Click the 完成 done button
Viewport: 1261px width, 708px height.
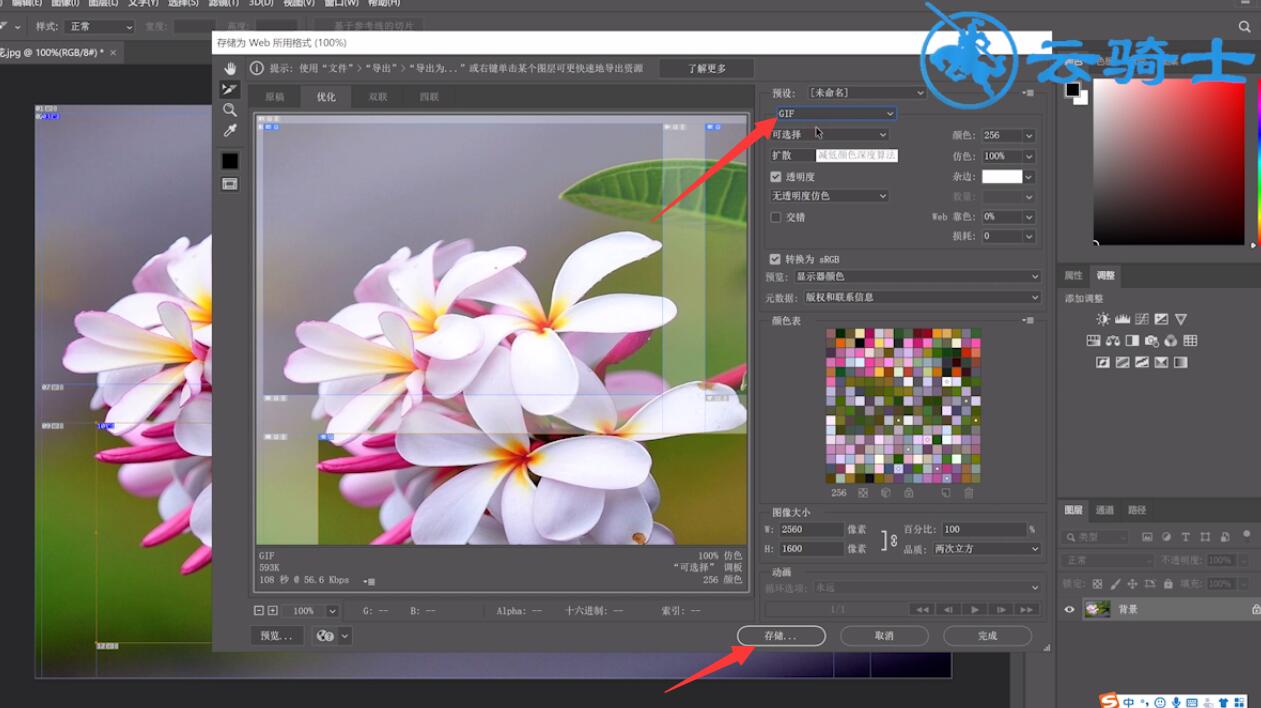(x=987, y=635)
